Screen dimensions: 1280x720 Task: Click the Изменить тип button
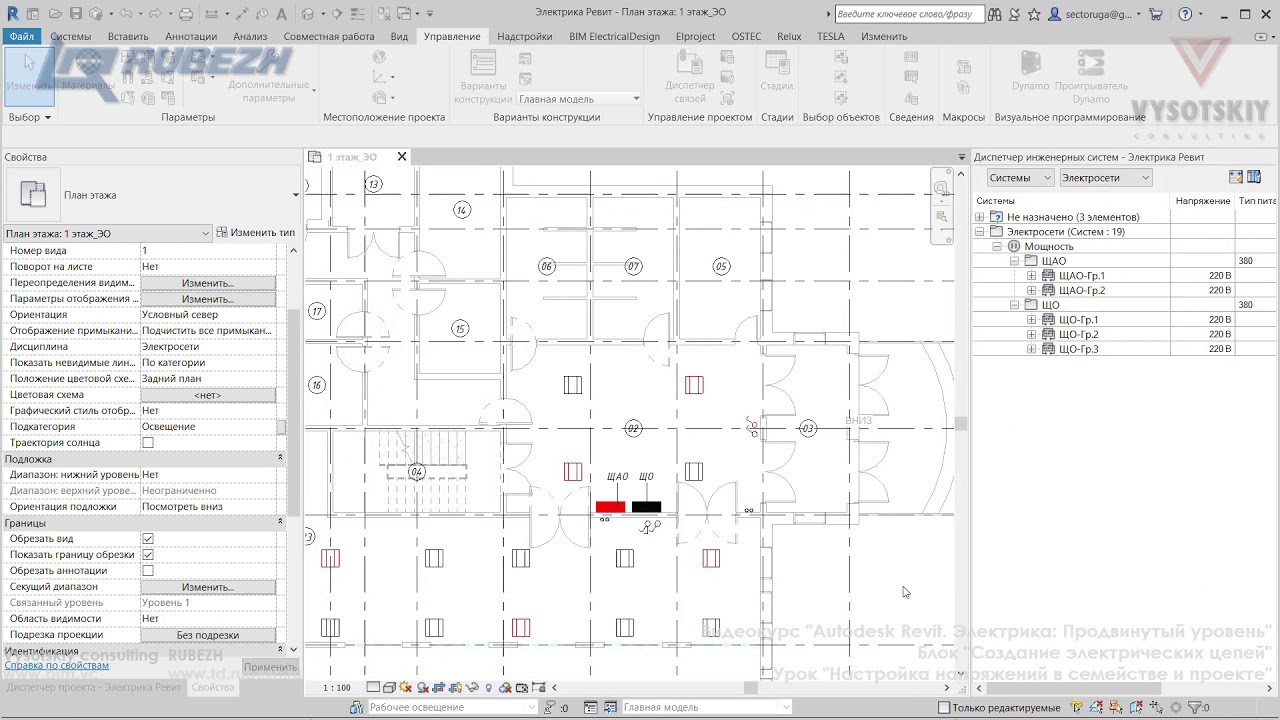pos(256,233)
